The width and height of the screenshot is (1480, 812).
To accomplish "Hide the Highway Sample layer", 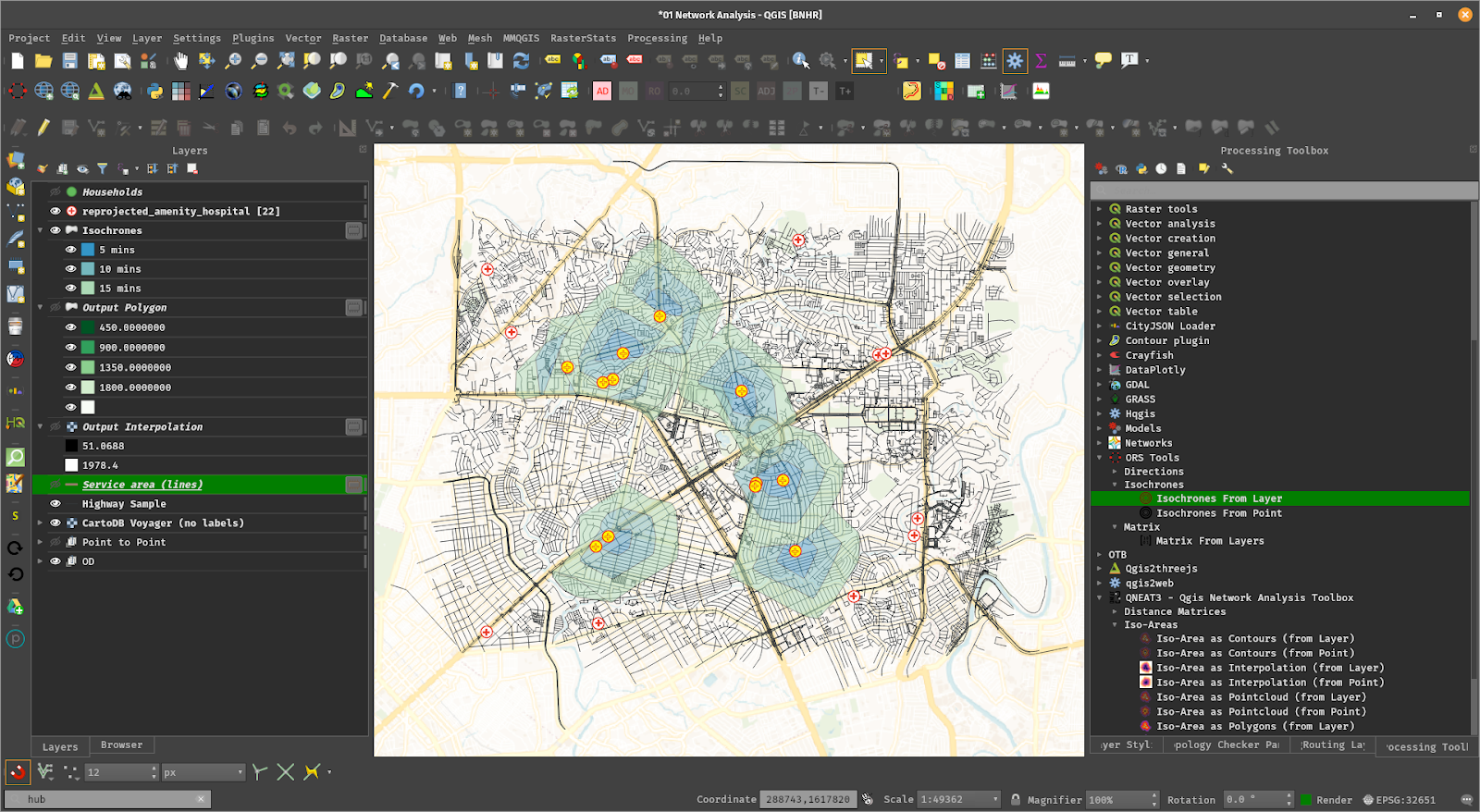I will tap(55, 504).
